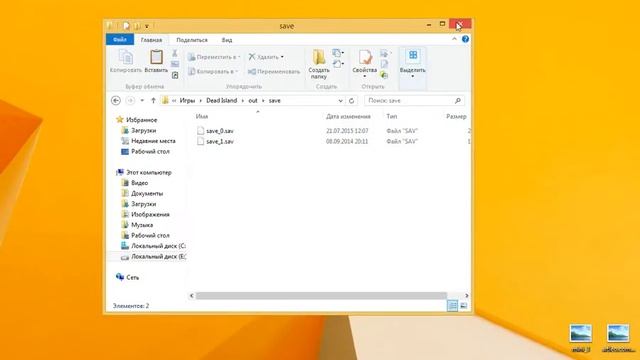The image size is (640, 360).
Task: Sort by the Имя column header
Action: 202,117
